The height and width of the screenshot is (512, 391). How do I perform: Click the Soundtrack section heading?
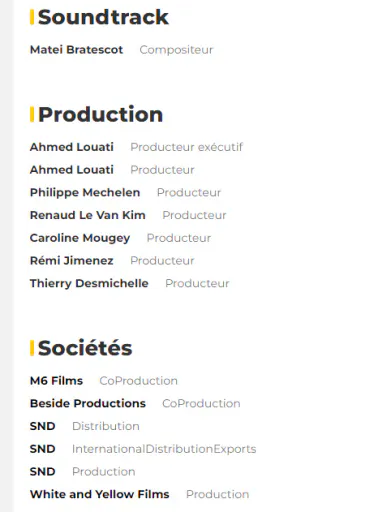pyautogui.click(x=103, y=17)
